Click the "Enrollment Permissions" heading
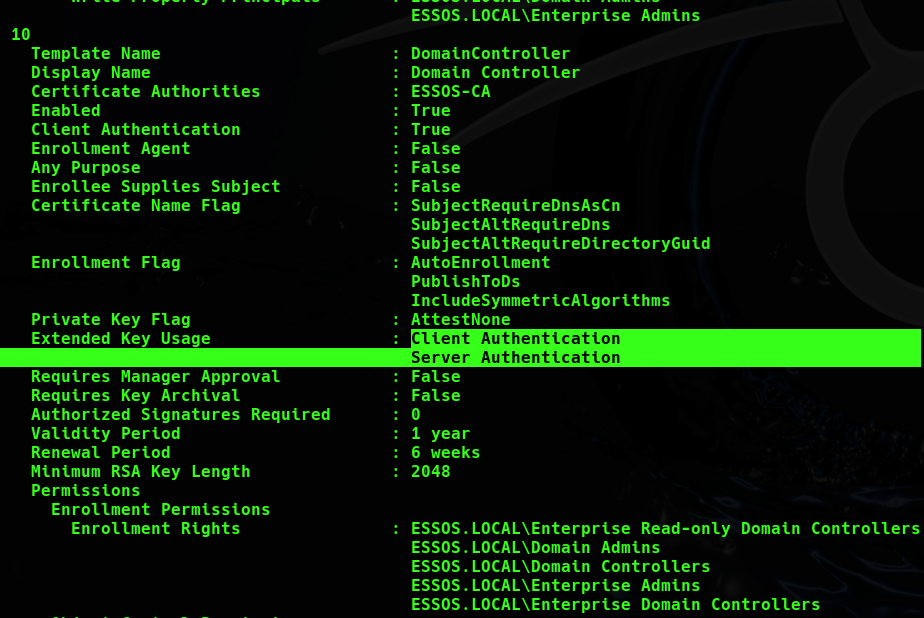The width and height of the screenshot is (924, 618). pos(160,510)
